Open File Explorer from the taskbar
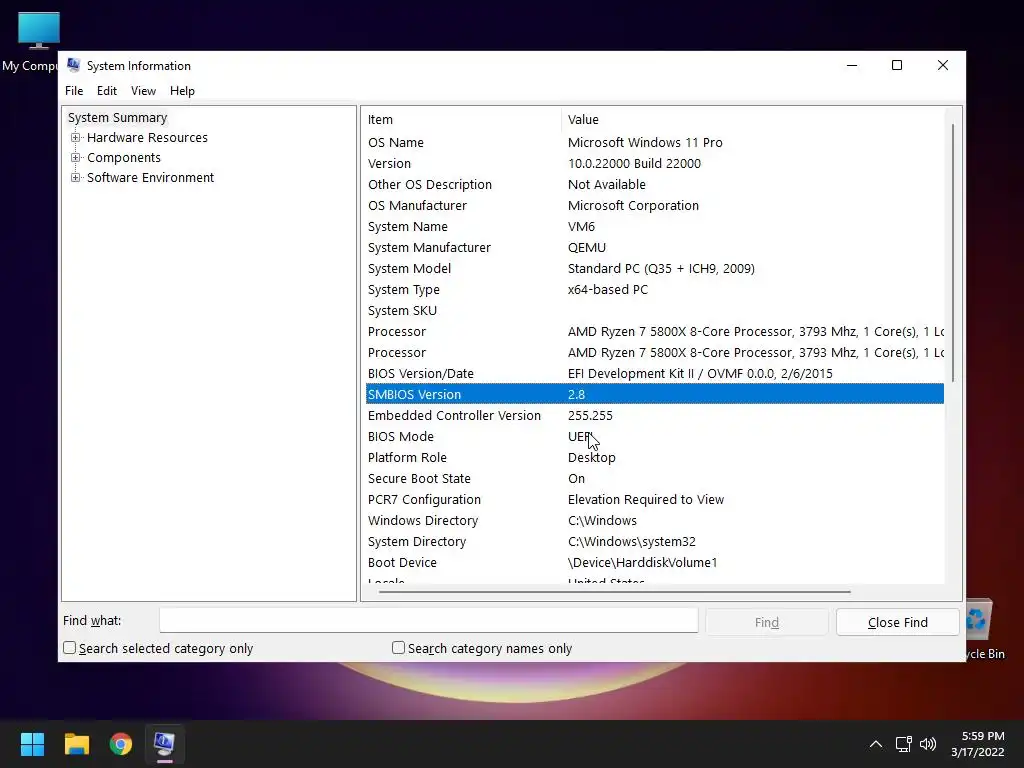1024x768 pixels. click(76, 744)
